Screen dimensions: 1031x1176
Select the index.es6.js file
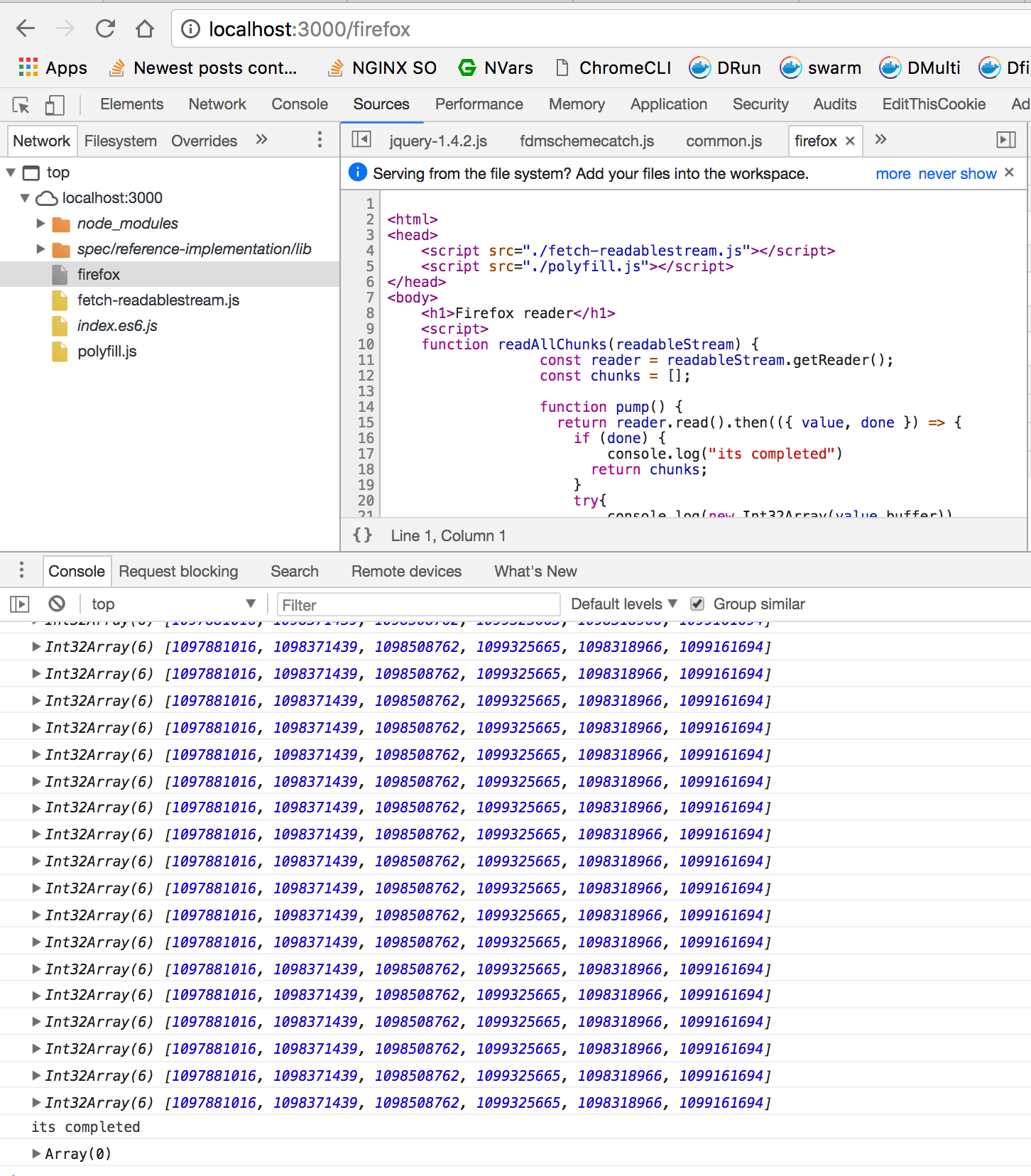[x=117, y=326]
